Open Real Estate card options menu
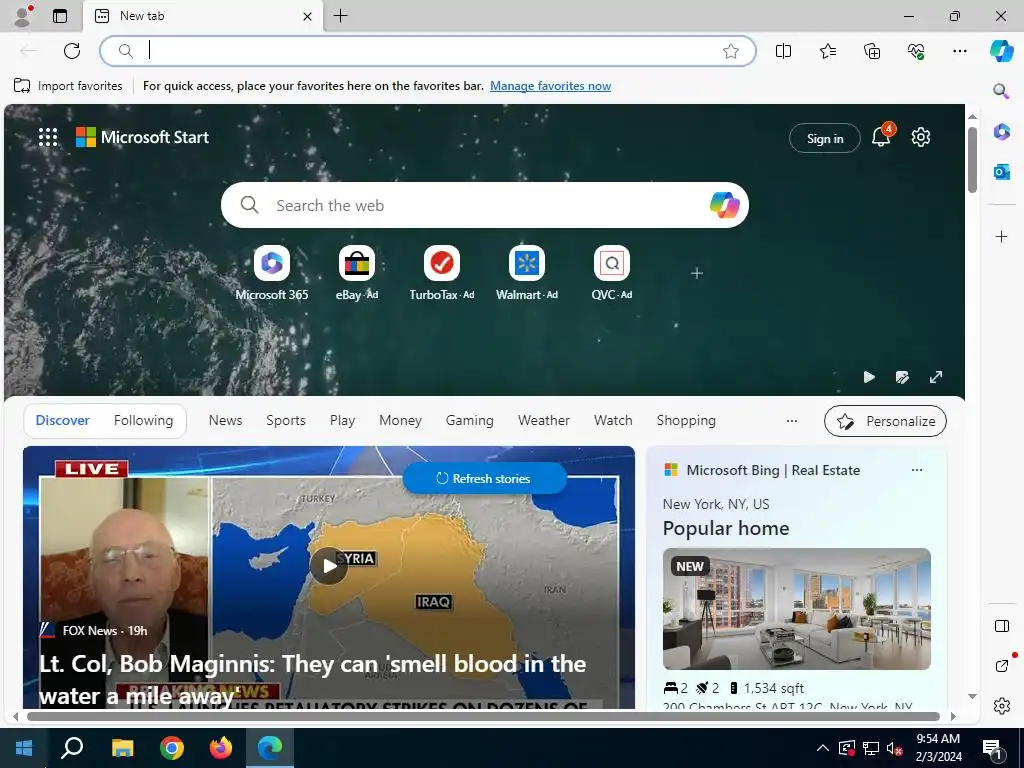Viewport: 1024px width, 768px height. click(x=917, y=470)
